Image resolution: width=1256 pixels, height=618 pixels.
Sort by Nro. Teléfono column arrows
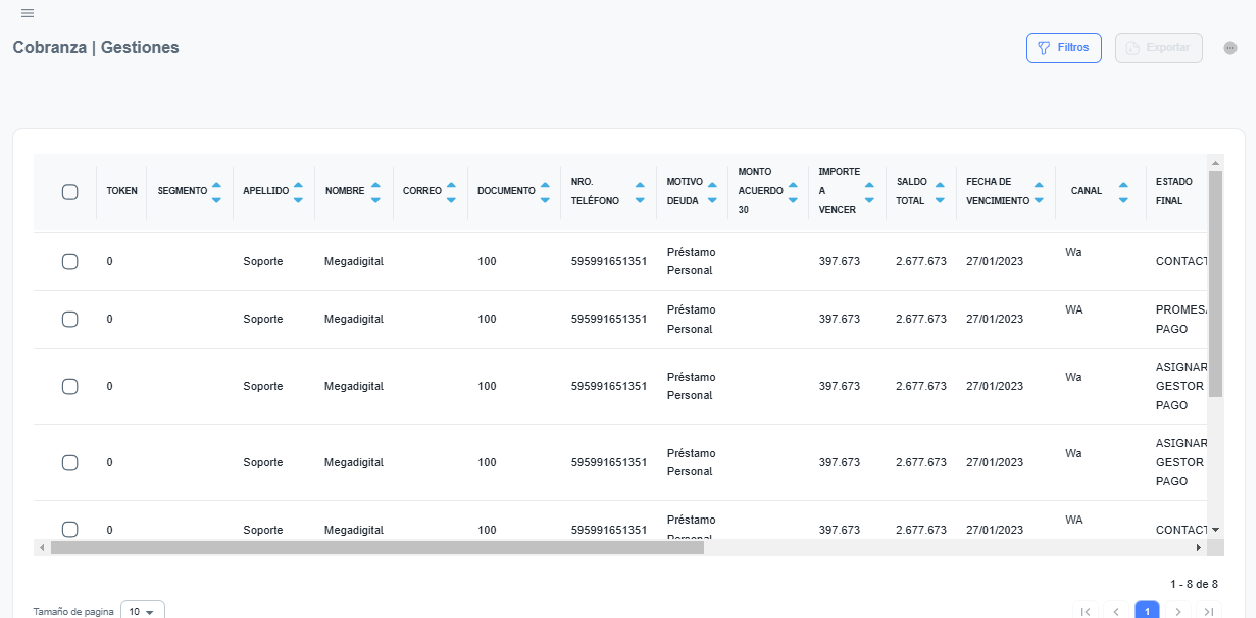tap(640, 191)
